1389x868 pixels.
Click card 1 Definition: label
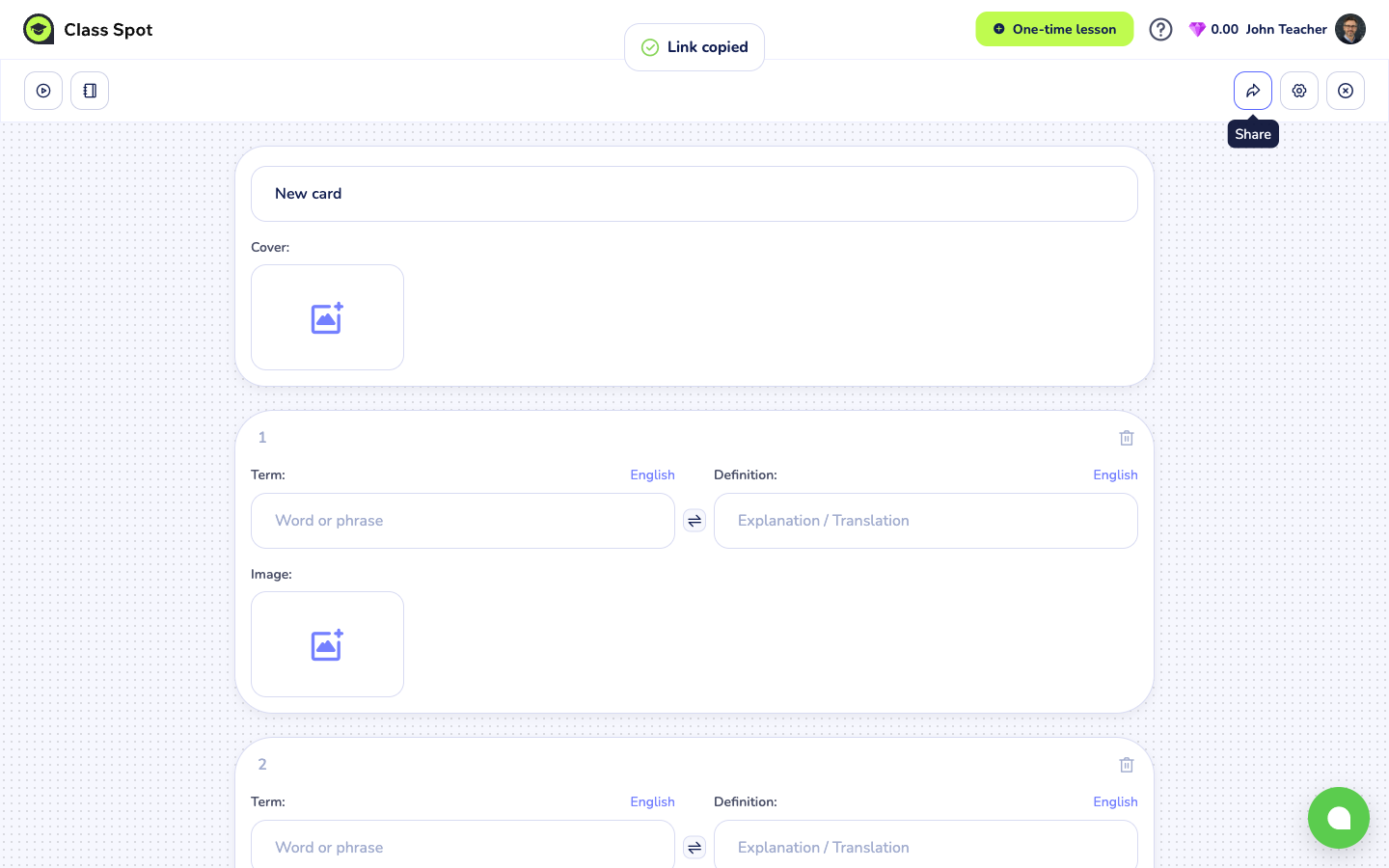point(746,475)
